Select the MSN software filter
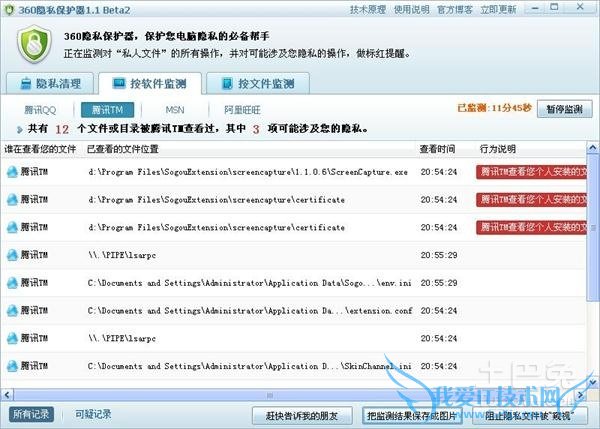 click(x=175, y=110)
